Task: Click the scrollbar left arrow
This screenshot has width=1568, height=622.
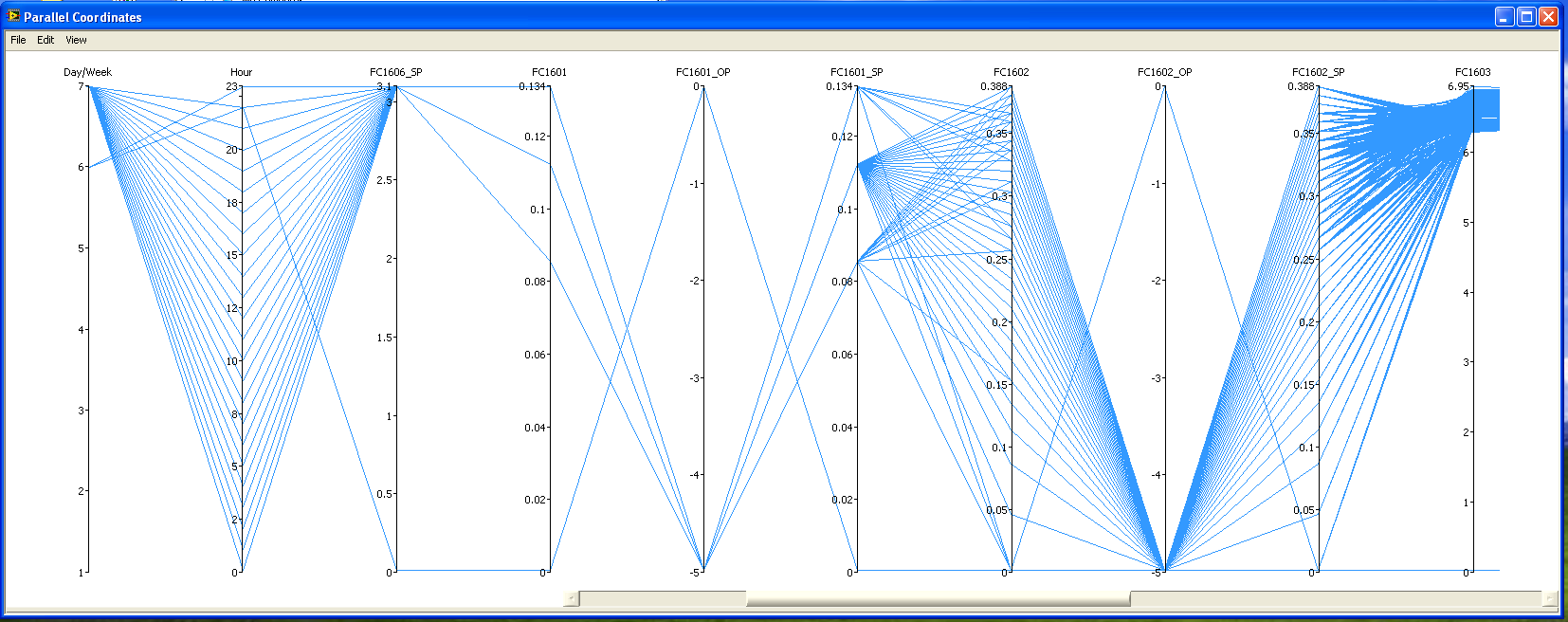Action: 571,598
